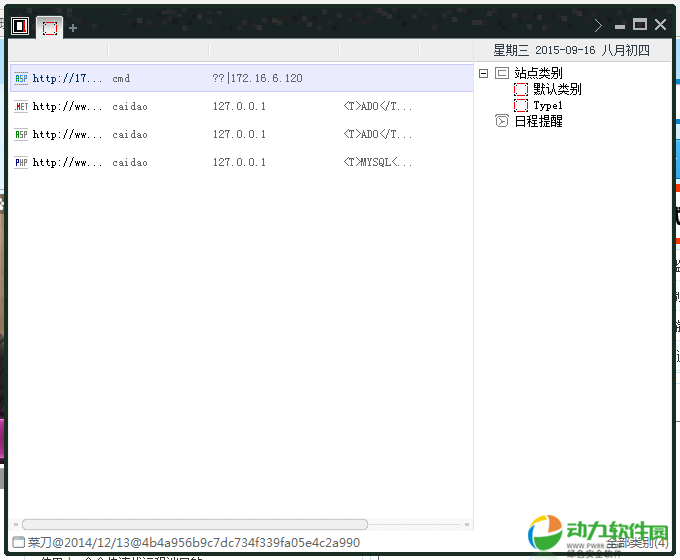
Task: Click the red dashed icon beside 默认类别
Action: (x=520, y=89)
